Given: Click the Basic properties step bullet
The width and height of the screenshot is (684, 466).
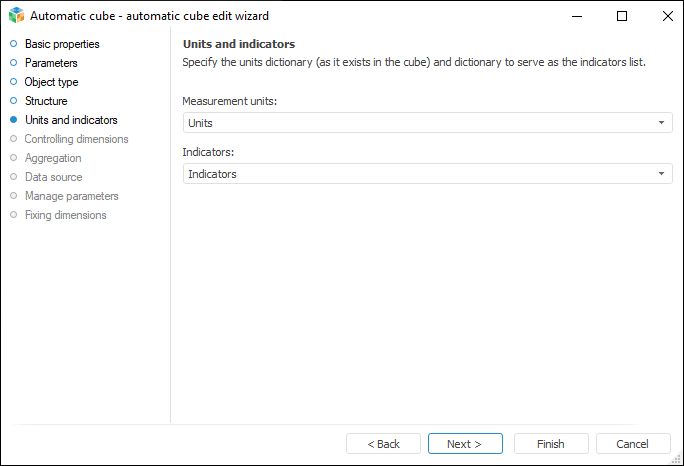Looking at the screenshot, I should pyautogui.click(x=14, y=44).
